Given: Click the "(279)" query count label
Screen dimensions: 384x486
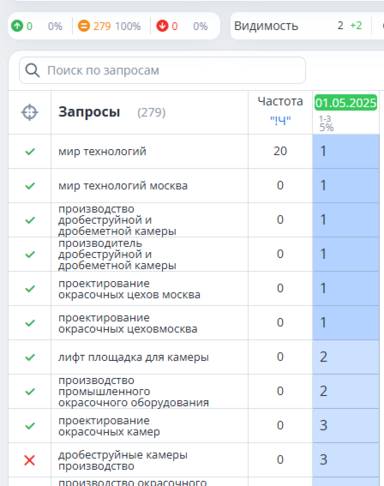Looking at the screenshot, I should 151,112.
